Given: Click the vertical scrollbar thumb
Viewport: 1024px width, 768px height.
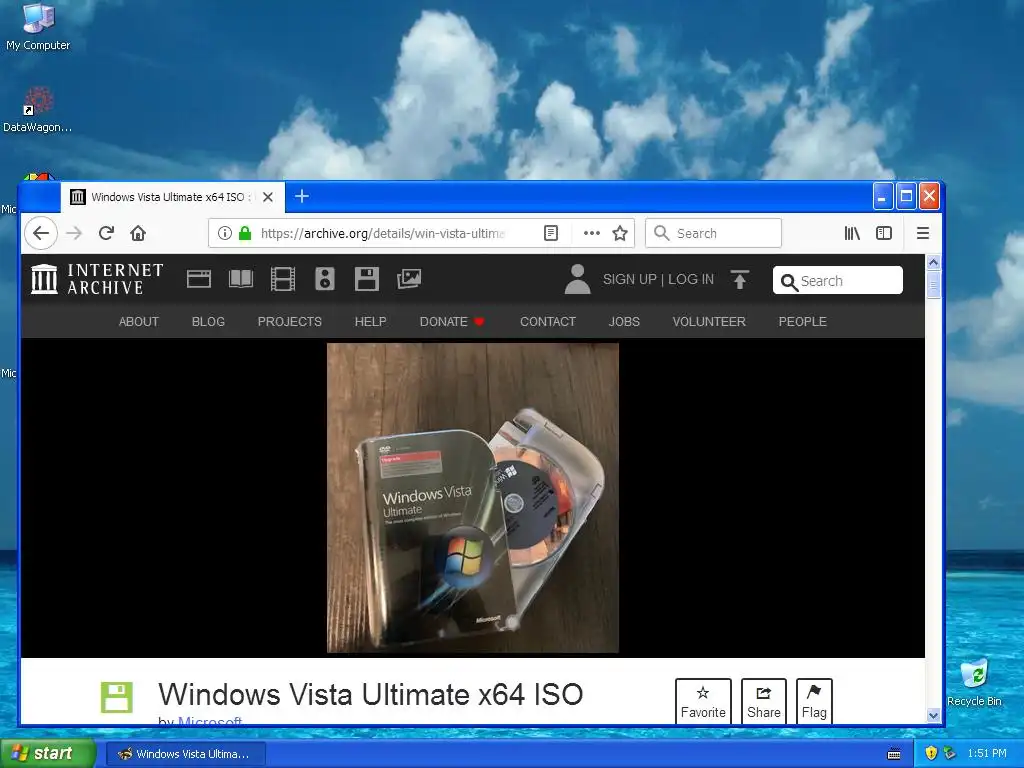Looking at the screenshot, I should pos(933,285).
